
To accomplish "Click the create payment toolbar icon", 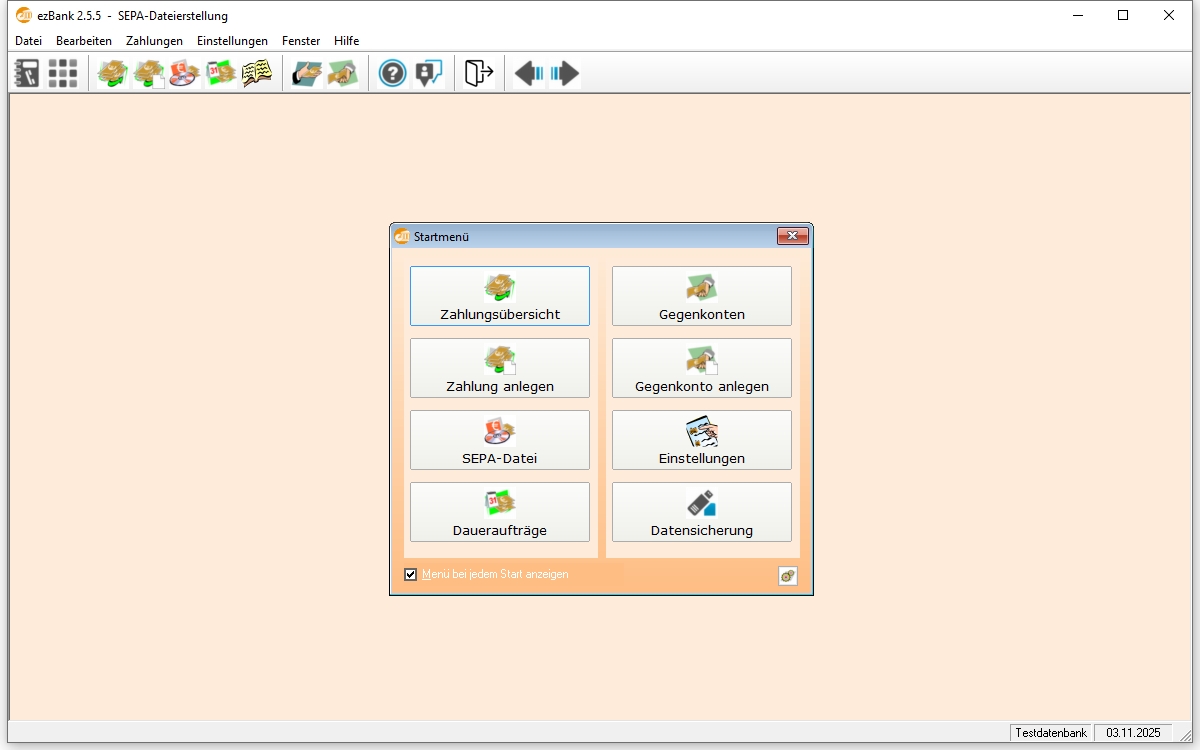I will tap(149, 73).
